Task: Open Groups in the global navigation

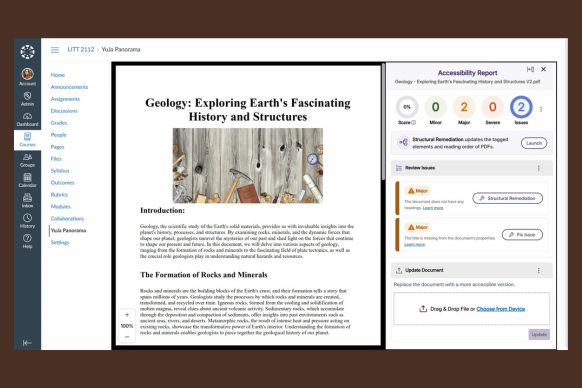Action: click(x=27, y=160)
